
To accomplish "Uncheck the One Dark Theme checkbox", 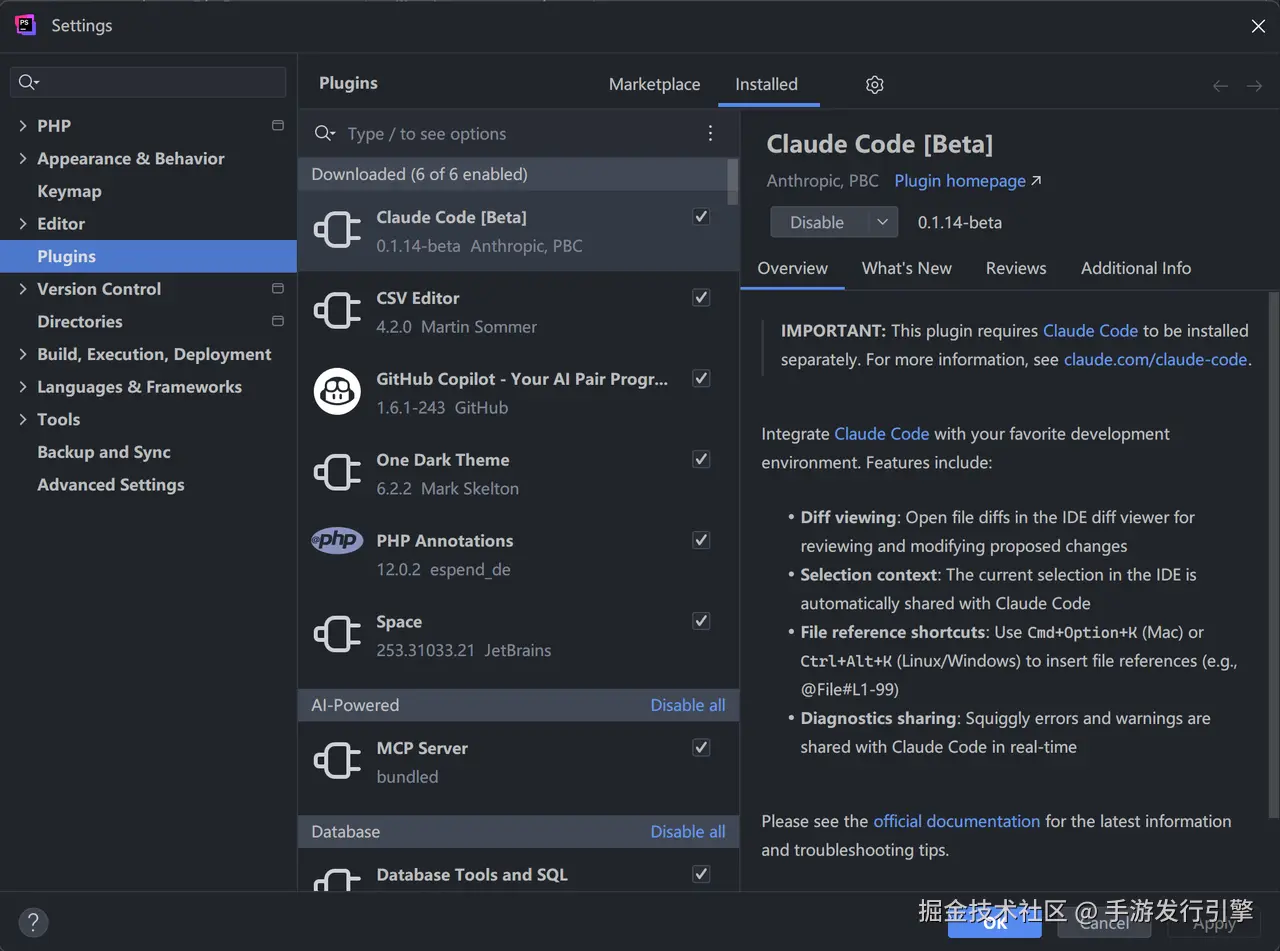I will coord(701,459).
